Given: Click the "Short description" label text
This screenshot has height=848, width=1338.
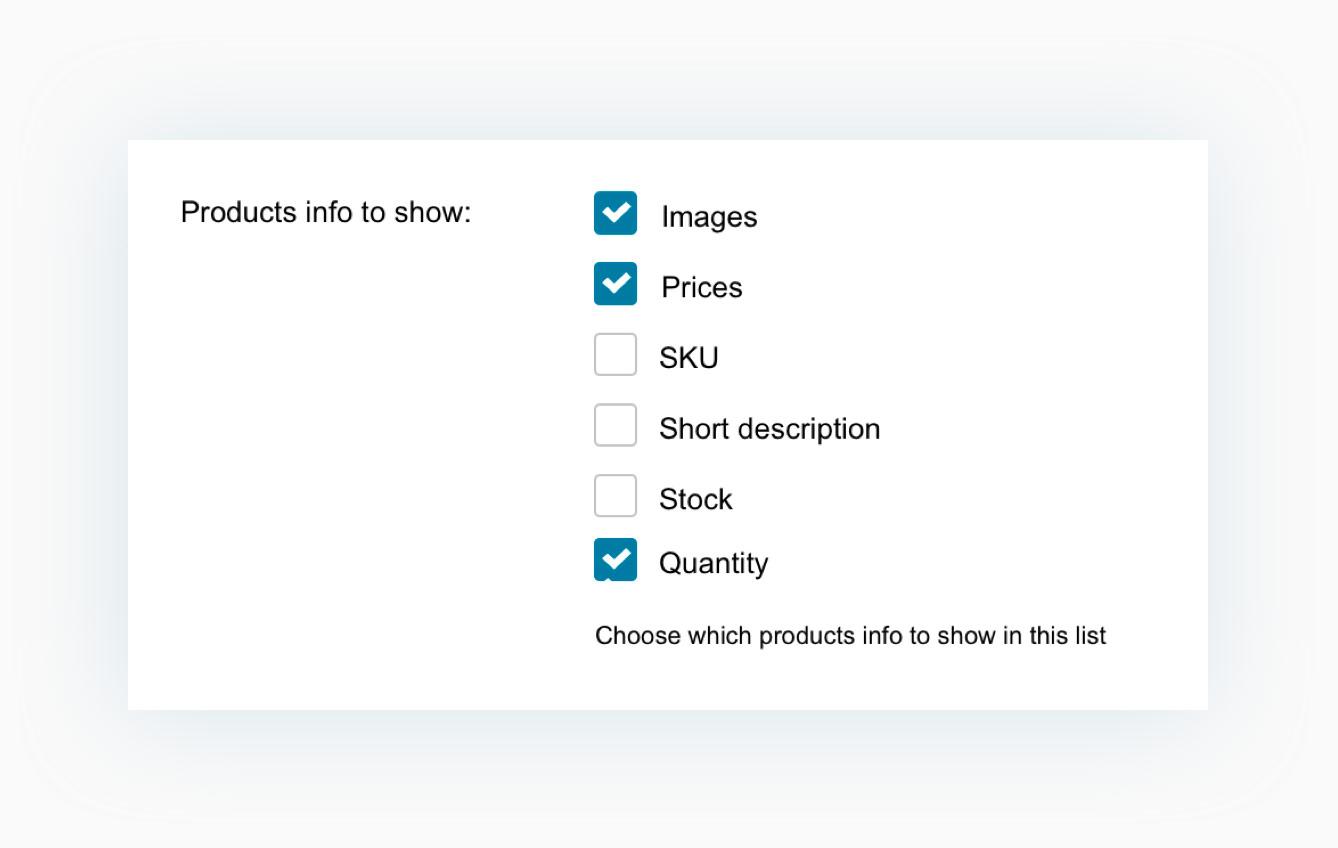Looking at the screenshot, I should [x=770, y=429].
